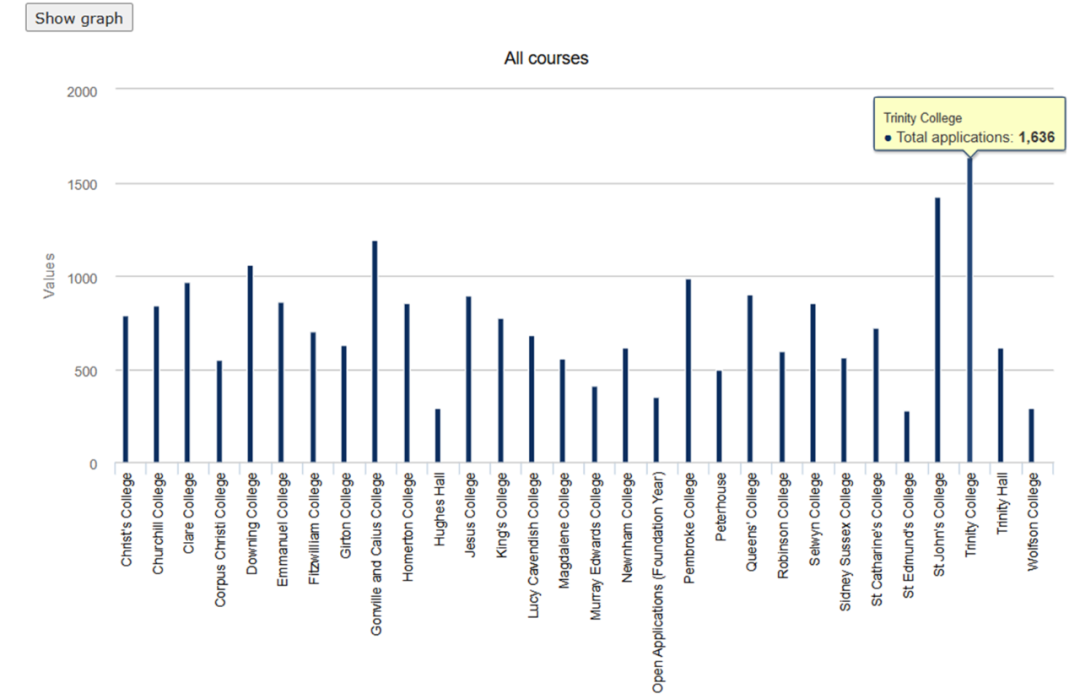Click the Show graph button
Image resolution: width=1080 pixels, height=694 pixels.
click(x=79, y=18)
